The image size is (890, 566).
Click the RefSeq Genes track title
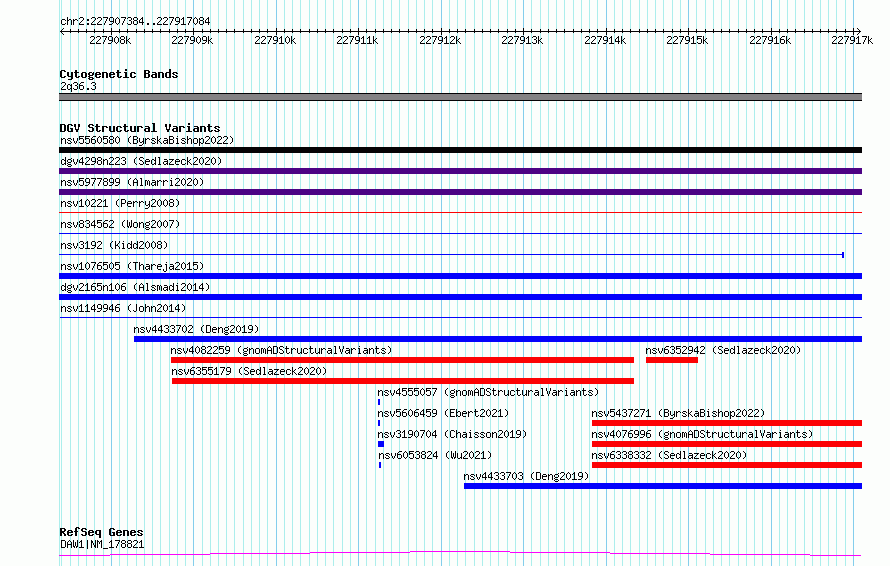point(101,532)
